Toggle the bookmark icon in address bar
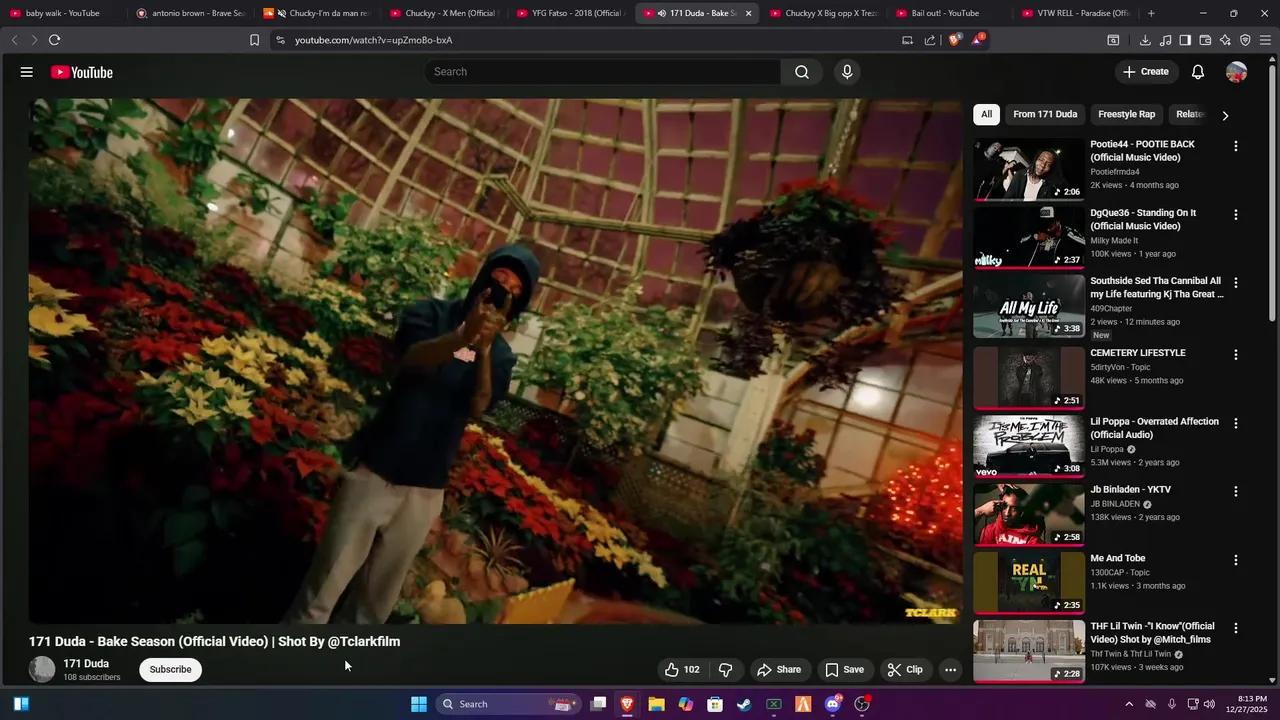This screenshot has width=1280, height=720. tap(254, 40)
